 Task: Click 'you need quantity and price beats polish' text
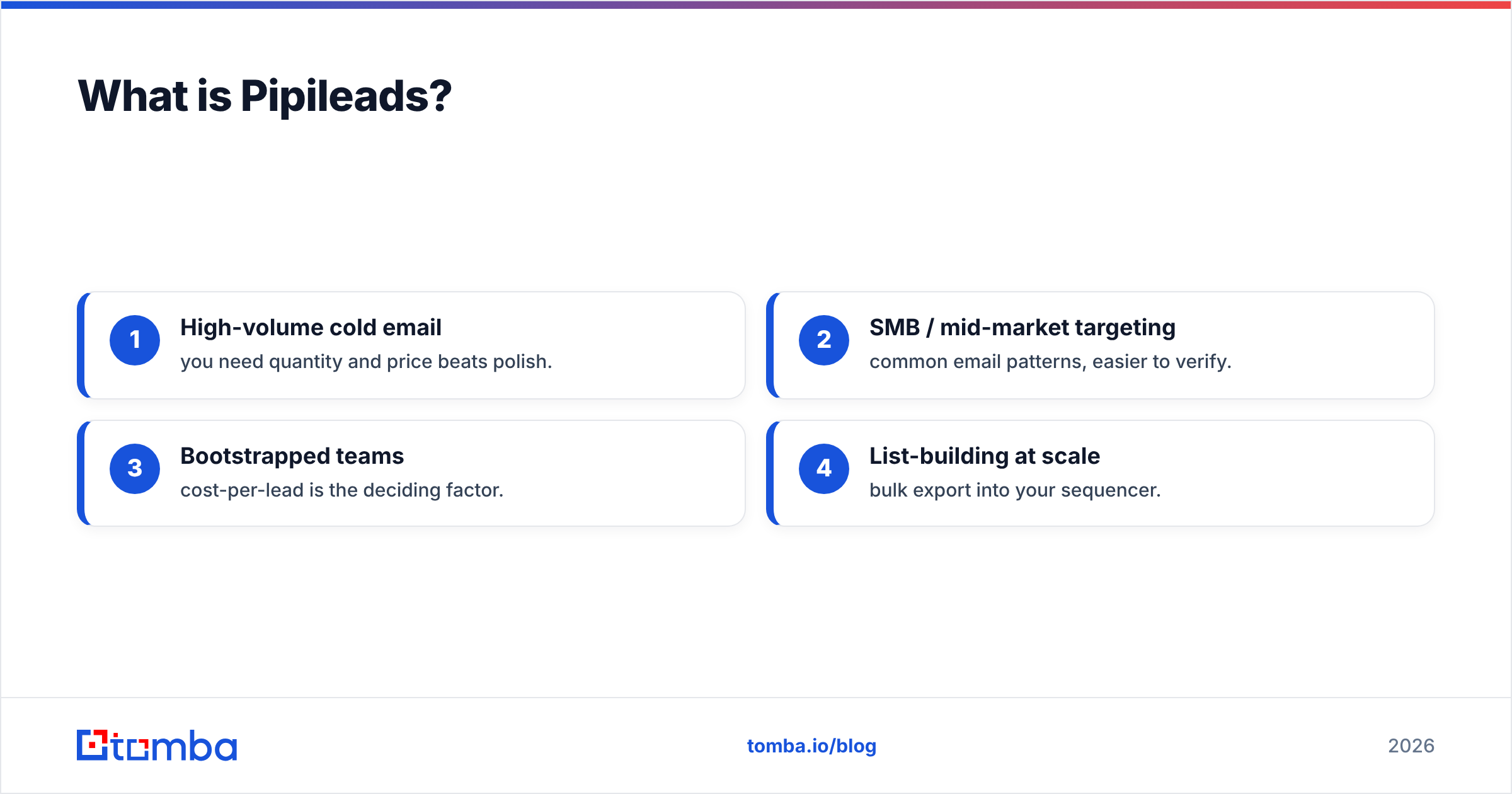tap(366, 362)
